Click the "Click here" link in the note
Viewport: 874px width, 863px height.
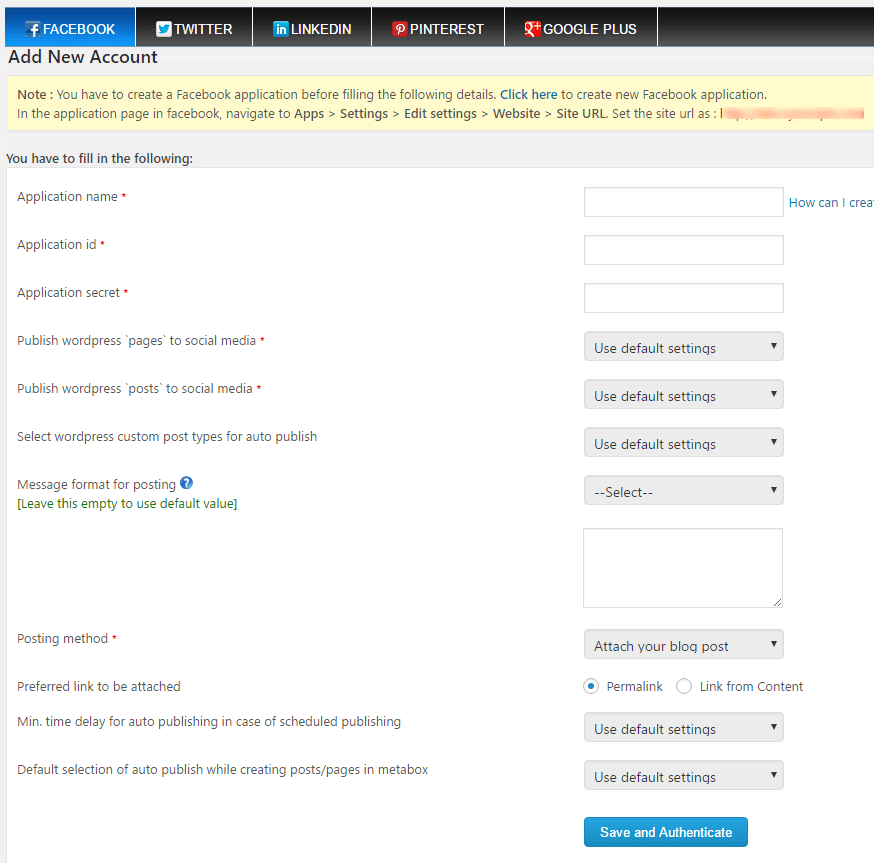point(528,94)
